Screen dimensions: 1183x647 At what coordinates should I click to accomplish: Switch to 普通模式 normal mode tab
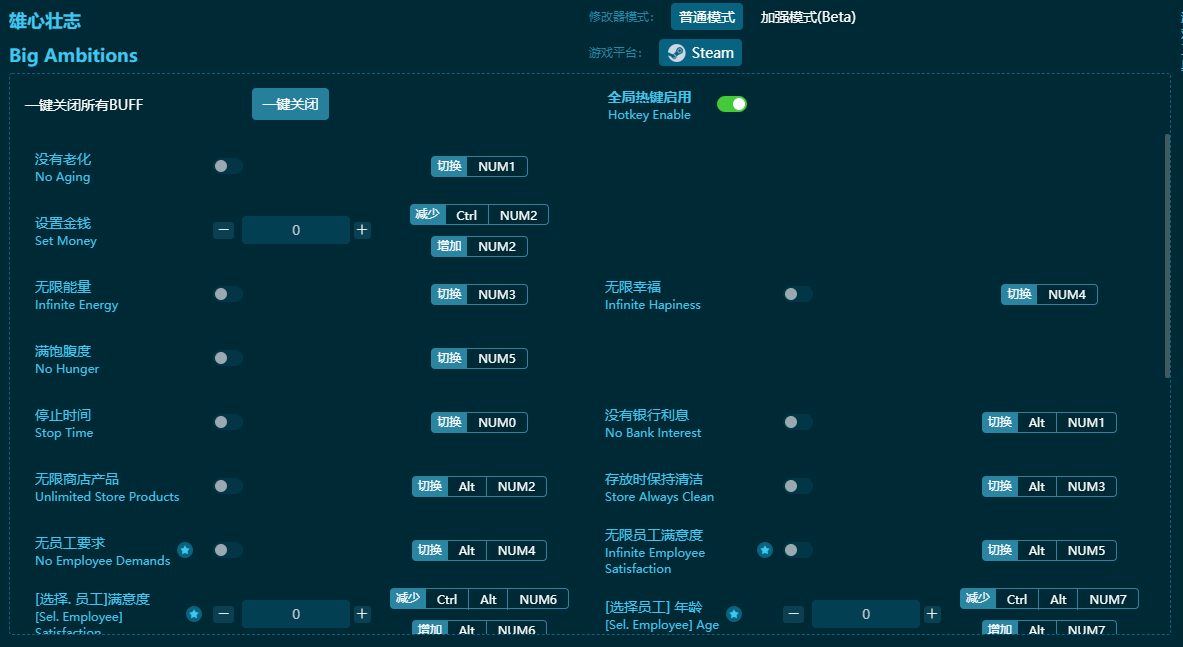[x=706, y=17]
